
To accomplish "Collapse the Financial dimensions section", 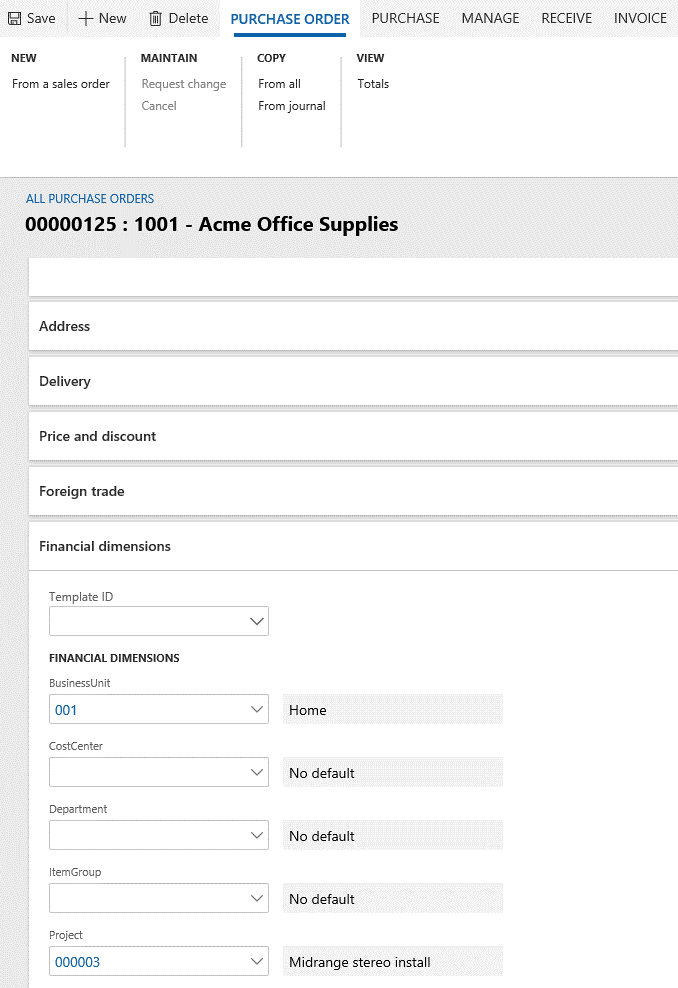I will tap(353, 546).
